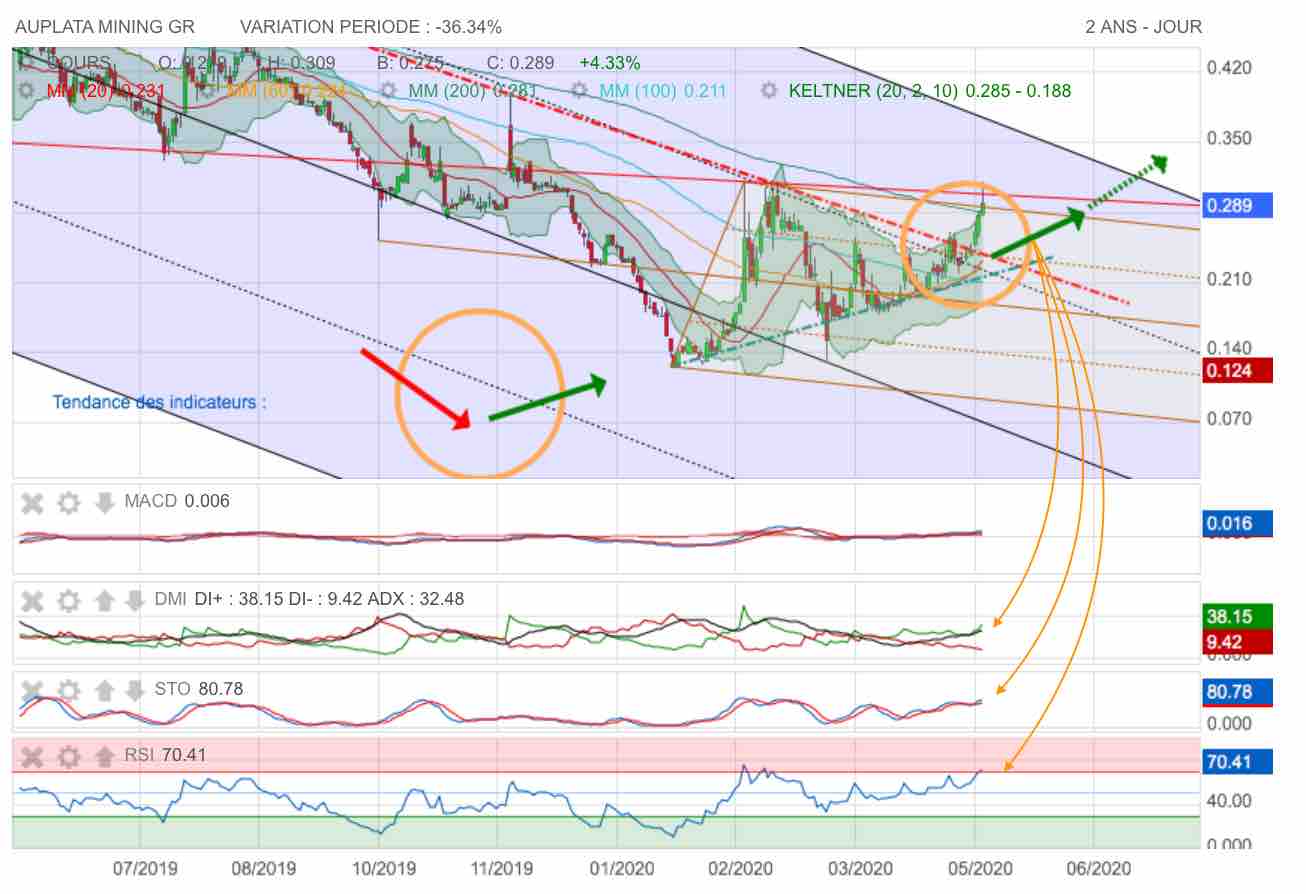
Task: Open settings gear for MM (100)
Action: pyautogui.click(x=580, y=91)
